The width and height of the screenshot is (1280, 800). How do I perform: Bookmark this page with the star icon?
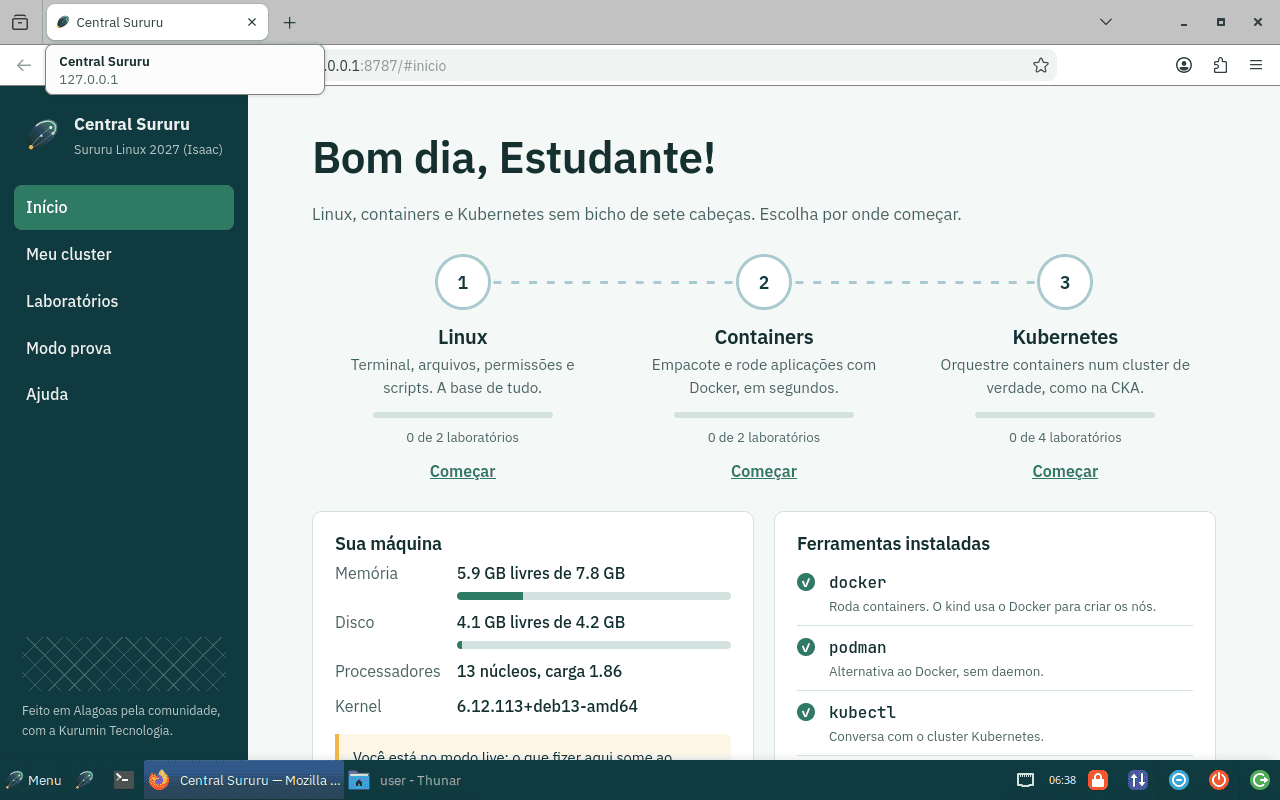(1041, 66)
